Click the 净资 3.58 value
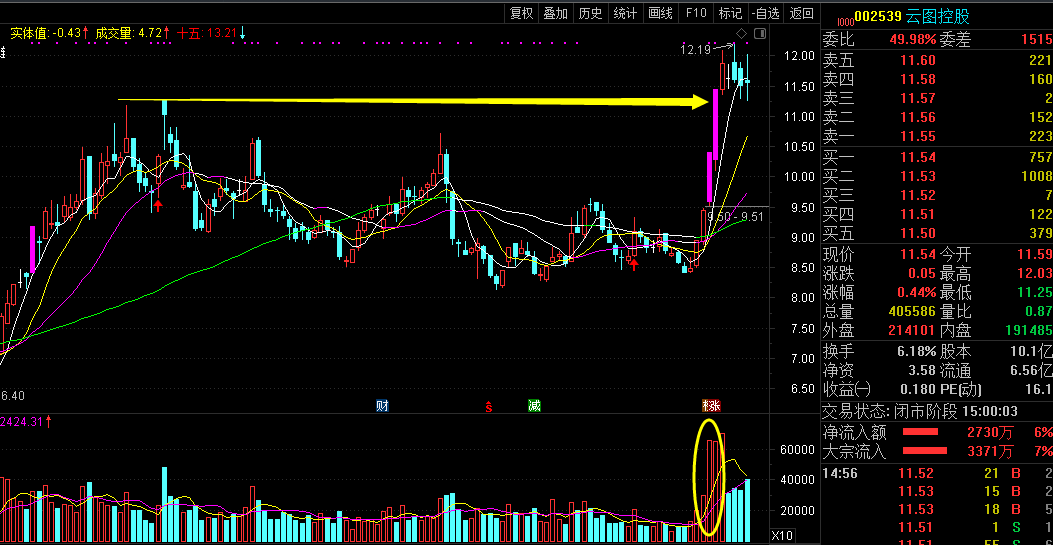Viewport: 1053px width, 545px height. 922,370
